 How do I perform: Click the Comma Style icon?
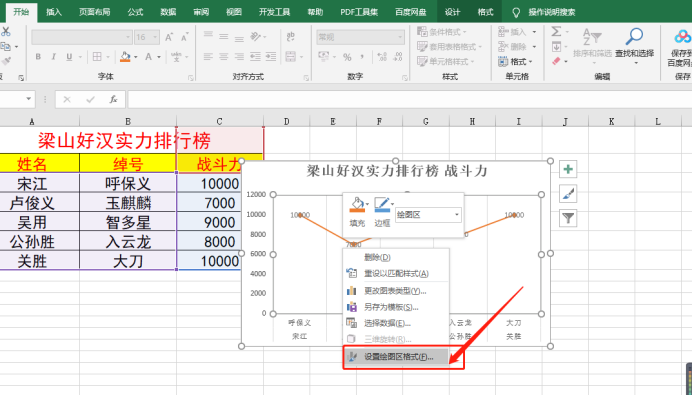click(362, 57)
